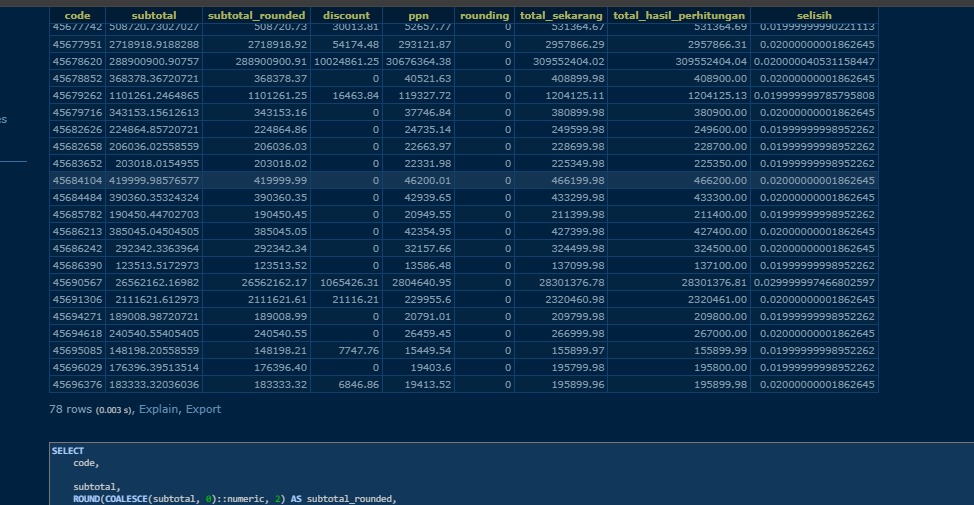Click total_sekarang value 28301376.78
The width and height of the screenshot is (974, 505).
561,283
